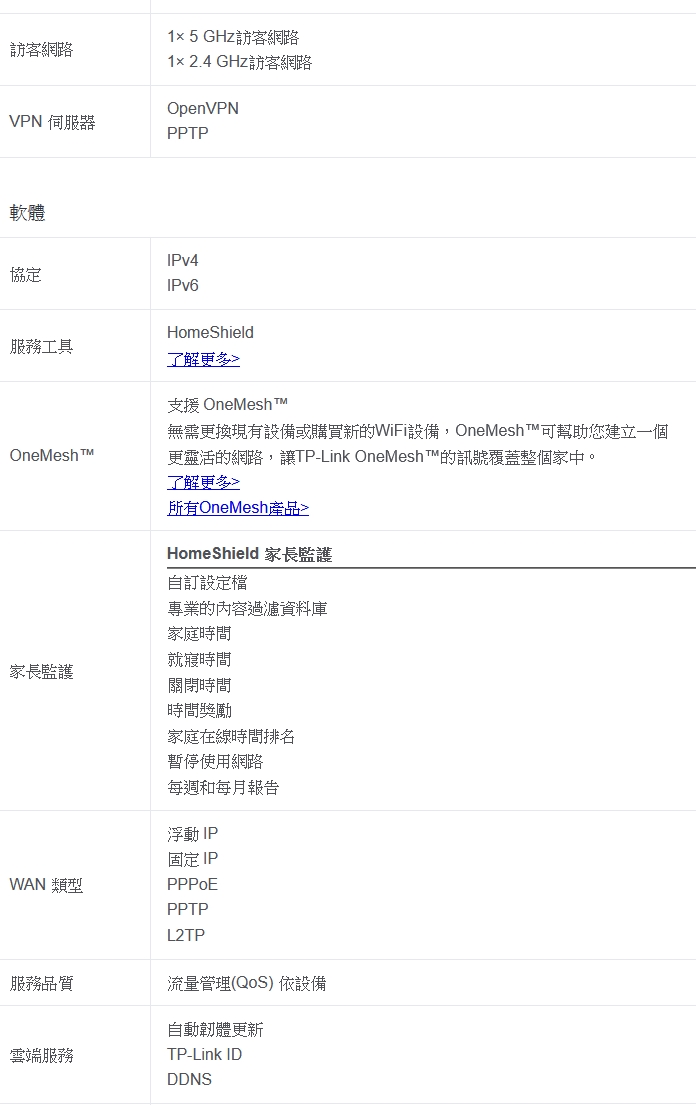The height and width of the screenshot is (1105, 696).
Task: Open the OneMesh 了解更多 link
Action: [203, 483]
